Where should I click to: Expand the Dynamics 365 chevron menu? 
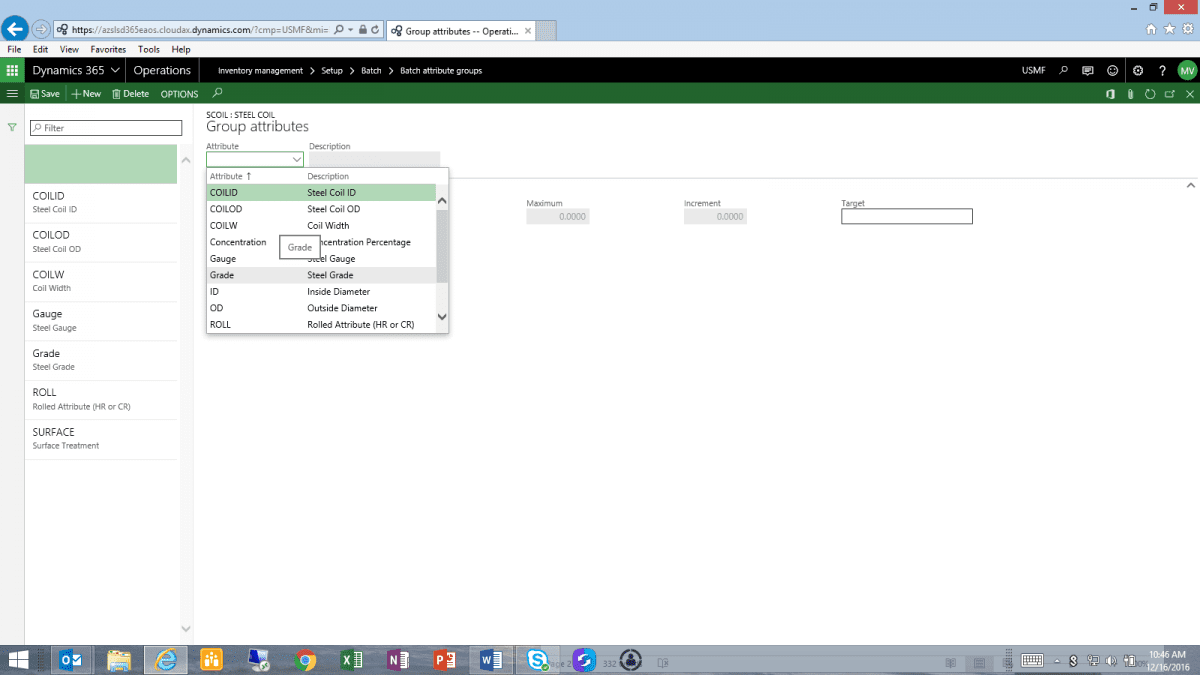[x=116, y=71]
